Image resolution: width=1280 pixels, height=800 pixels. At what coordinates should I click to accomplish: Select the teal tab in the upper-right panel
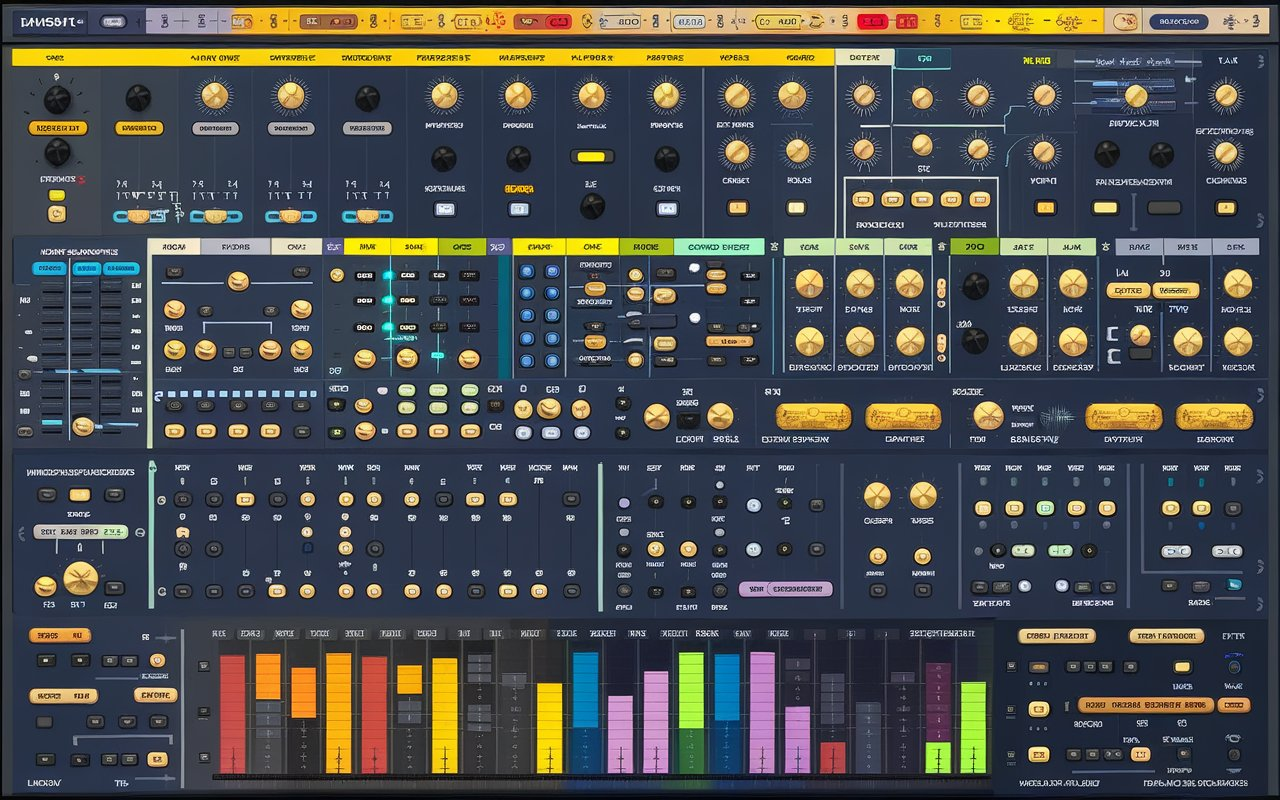[x=922, y=59]
